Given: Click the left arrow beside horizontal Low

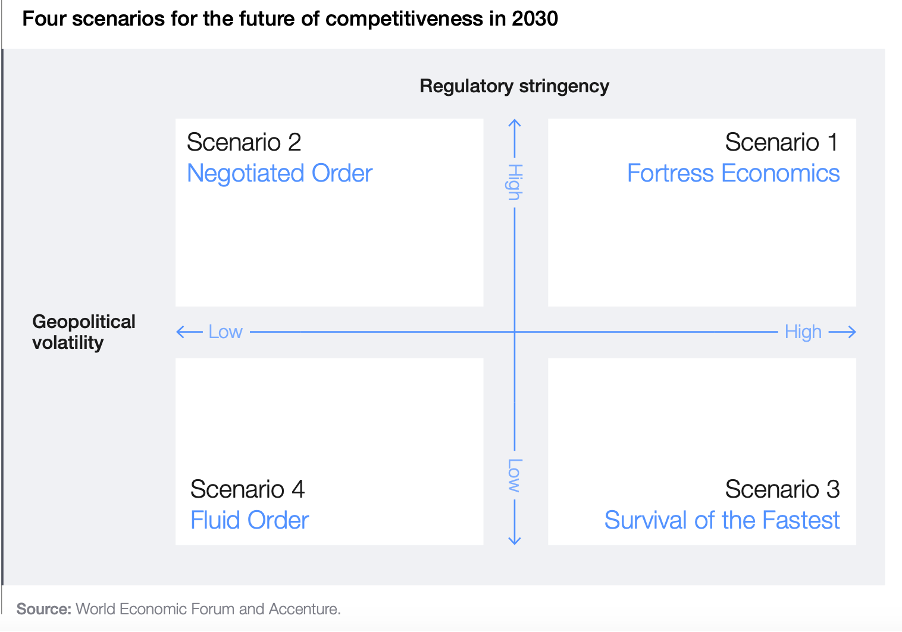Looking at the screenshot, I should 186,332.
